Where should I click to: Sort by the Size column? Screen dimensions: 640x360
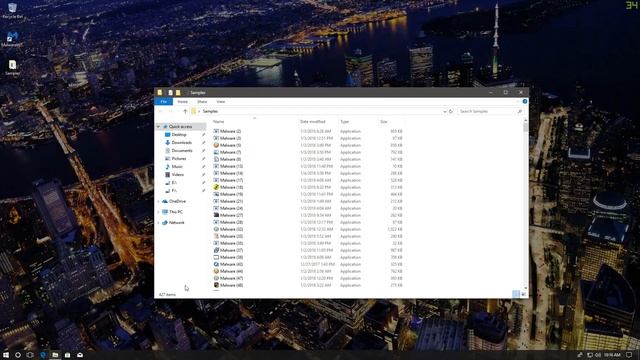[384, 122]
